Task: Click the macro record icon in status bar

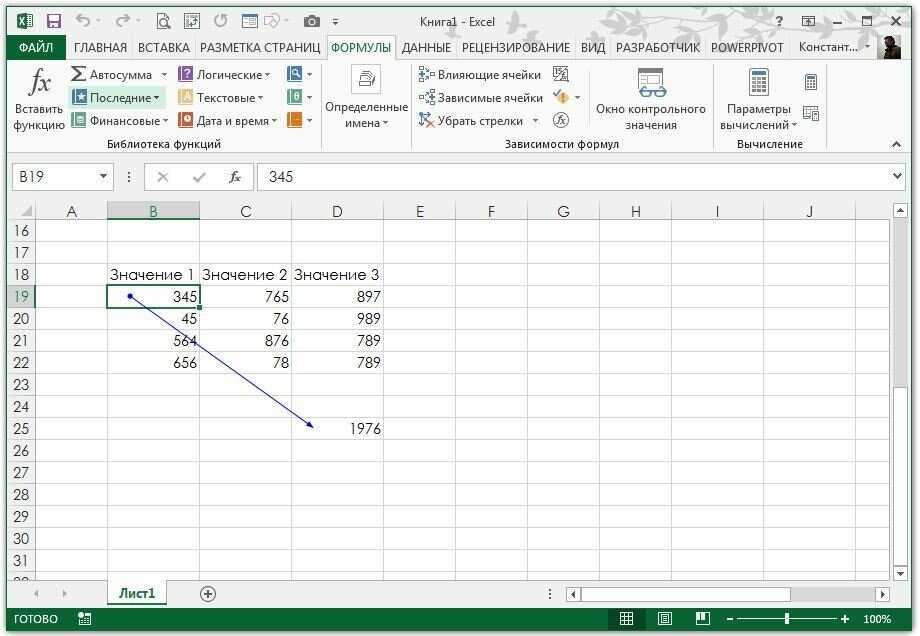Action: tap(84, 618)
